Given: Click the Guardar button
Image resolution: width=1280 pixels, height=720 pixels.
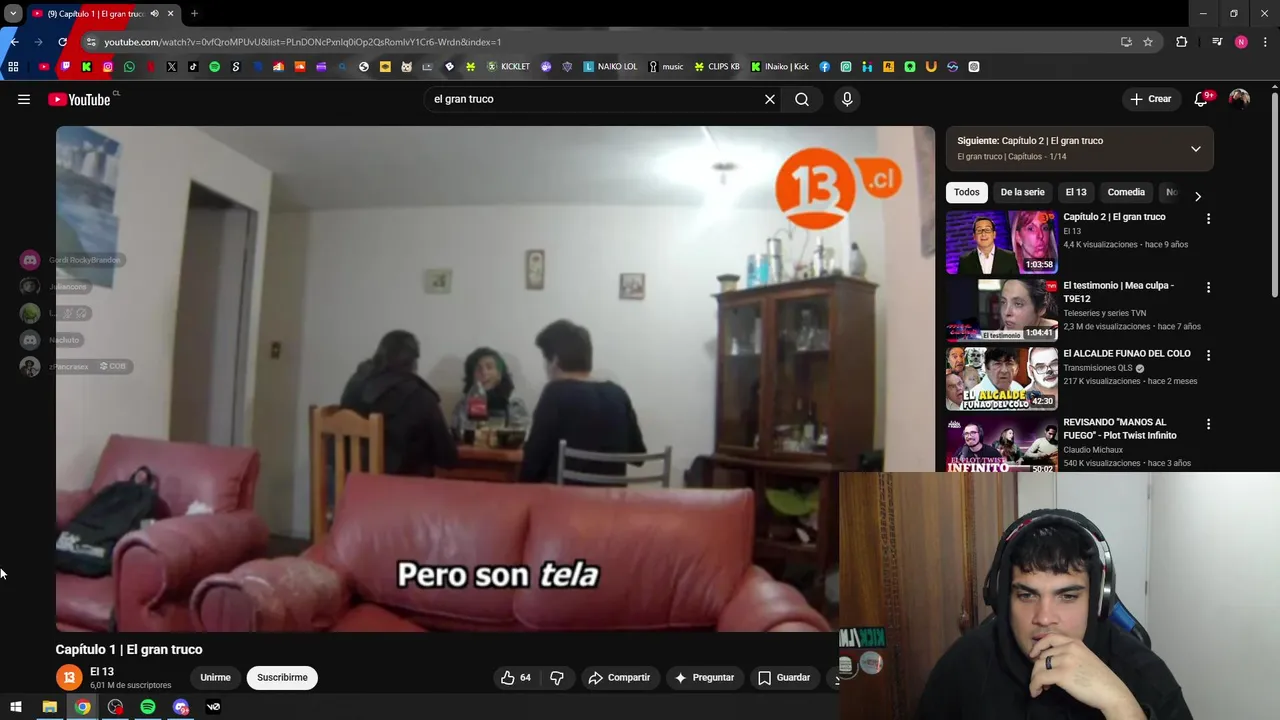Looking at the screenshot, I should pos(784,678).
